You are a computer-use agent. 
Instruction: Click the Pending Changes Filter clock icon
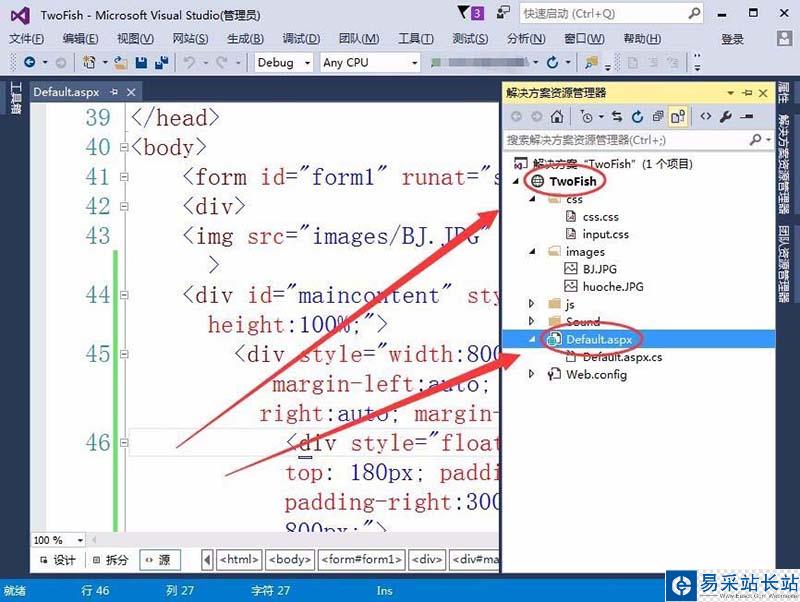point(586,117)
